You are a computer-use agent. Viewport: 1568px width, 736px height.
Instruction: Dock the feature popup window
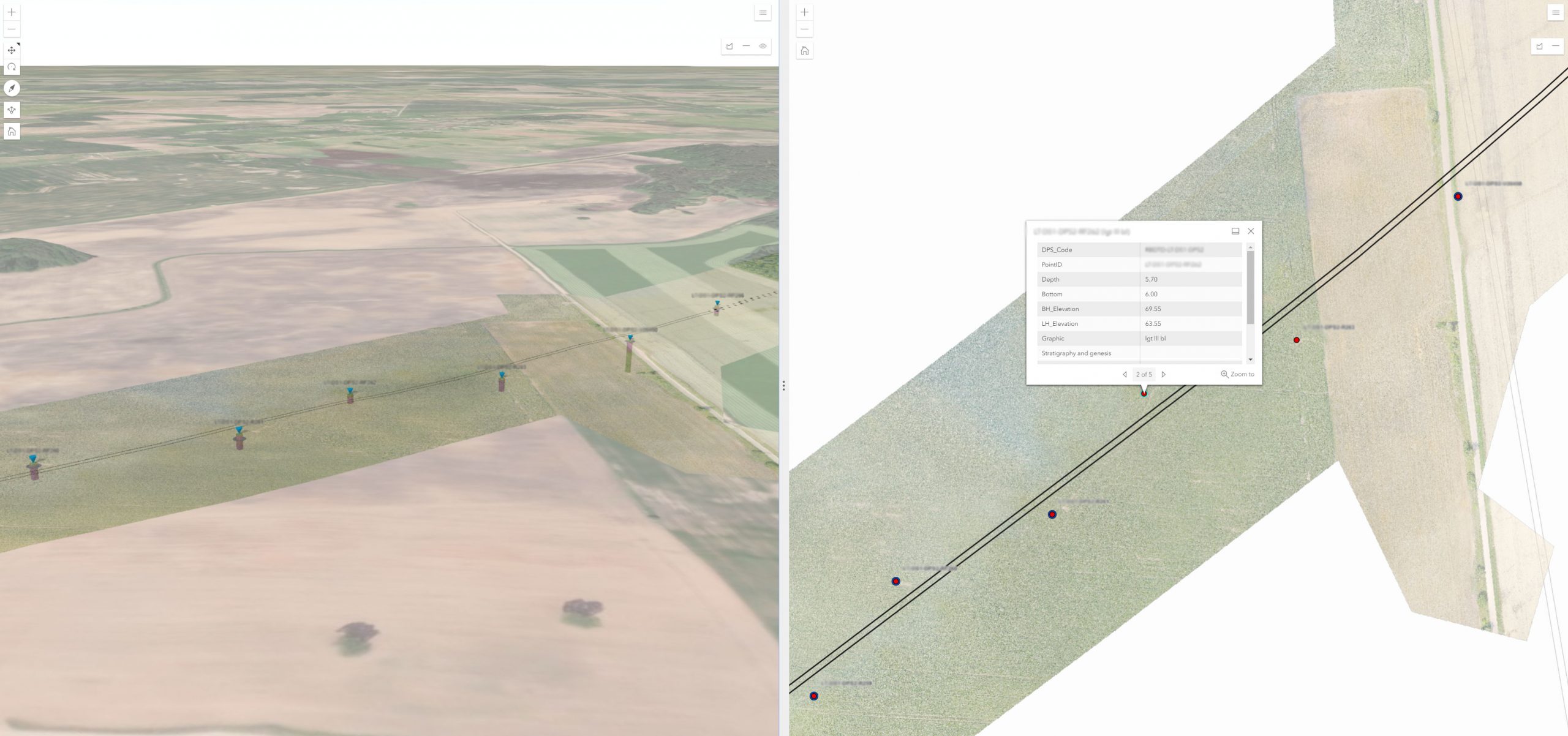pyautogui.click(x=1235, y=231)
